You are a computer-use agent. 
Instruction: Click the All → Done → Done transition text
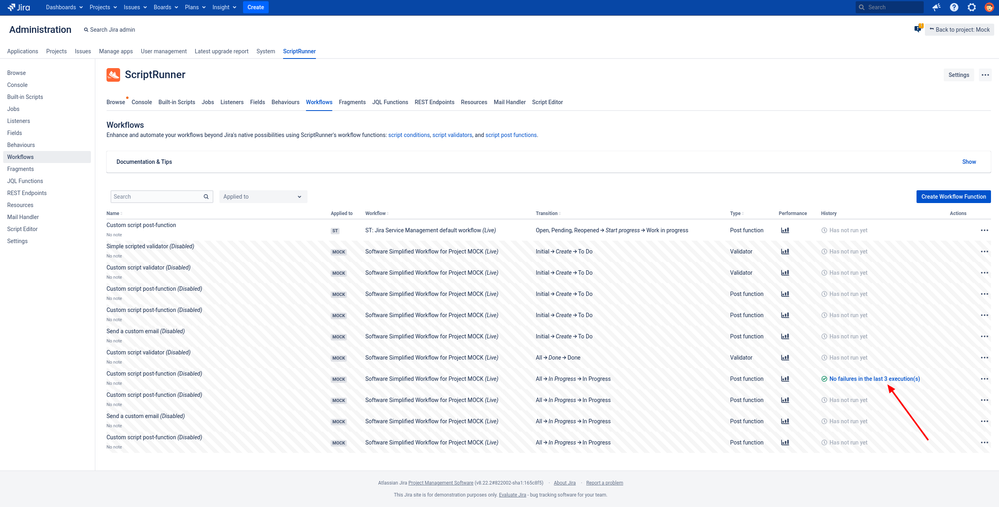[558, 358]
